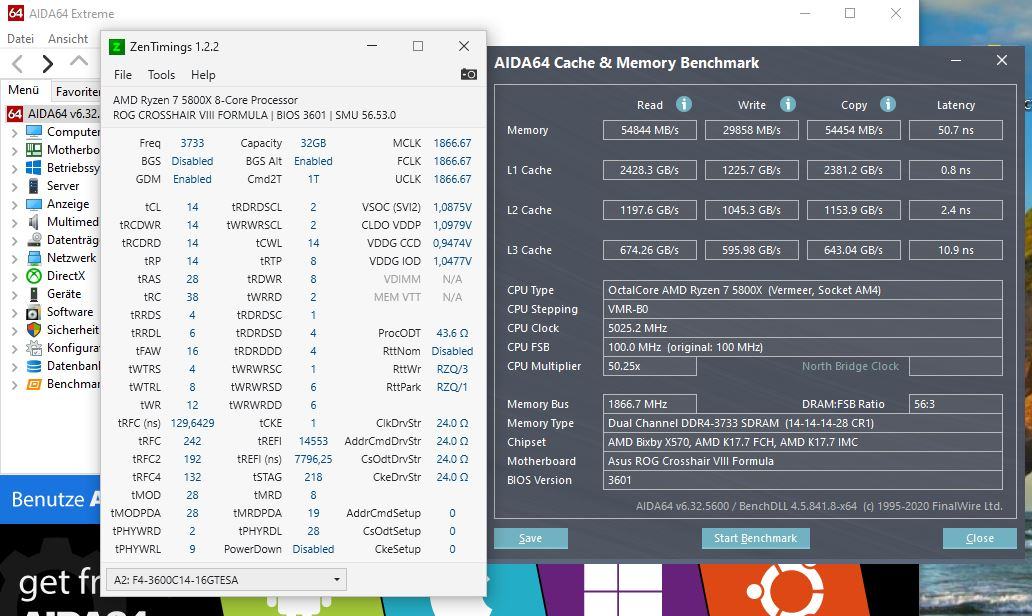Viewport: 1032px width, 616px height.
Task: Click the Read info icon
Action: pos(684,104)
